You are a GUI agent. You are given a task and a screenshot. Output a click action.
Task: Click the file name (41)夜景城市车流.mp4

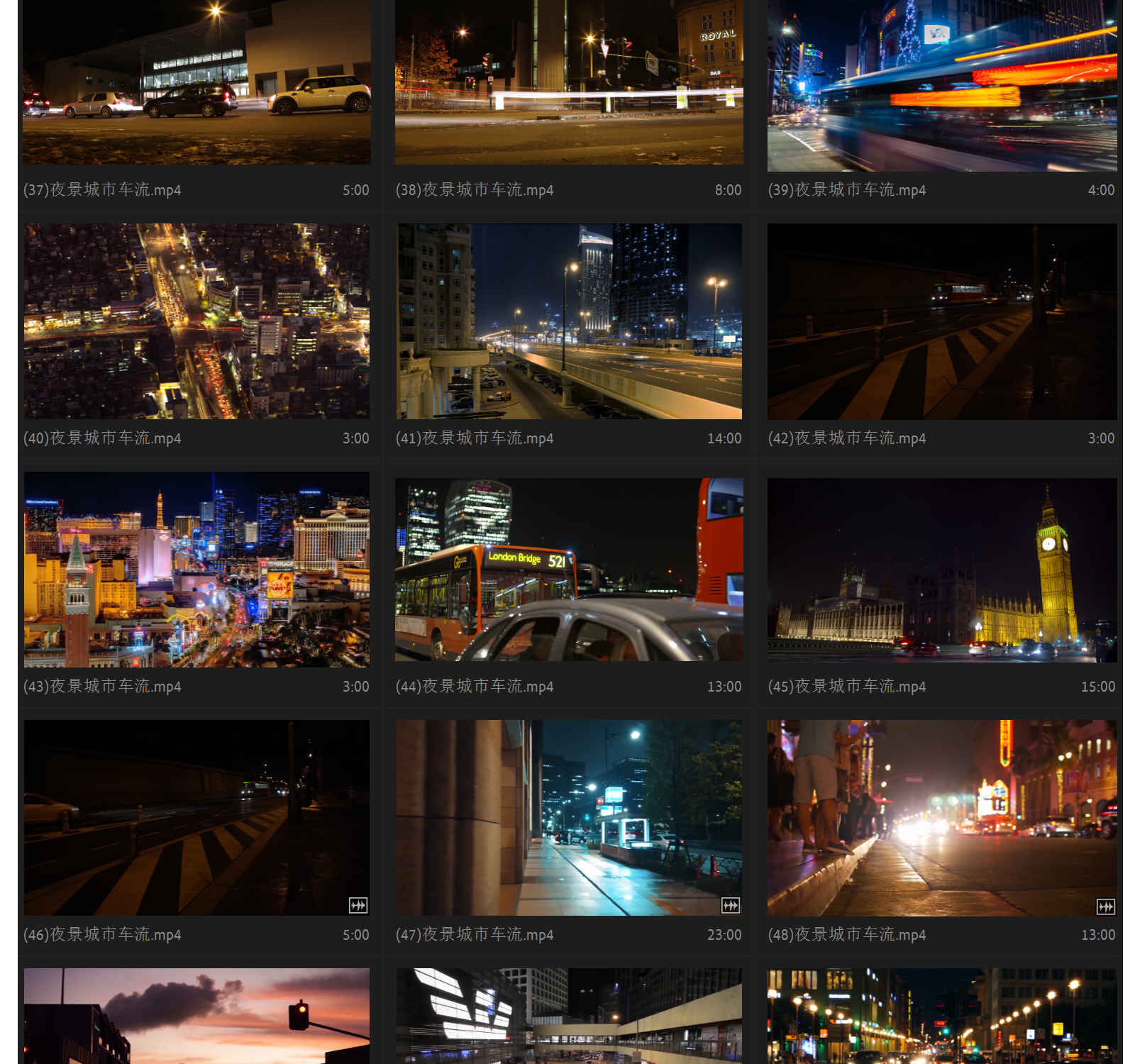click(x=475, y=438)
